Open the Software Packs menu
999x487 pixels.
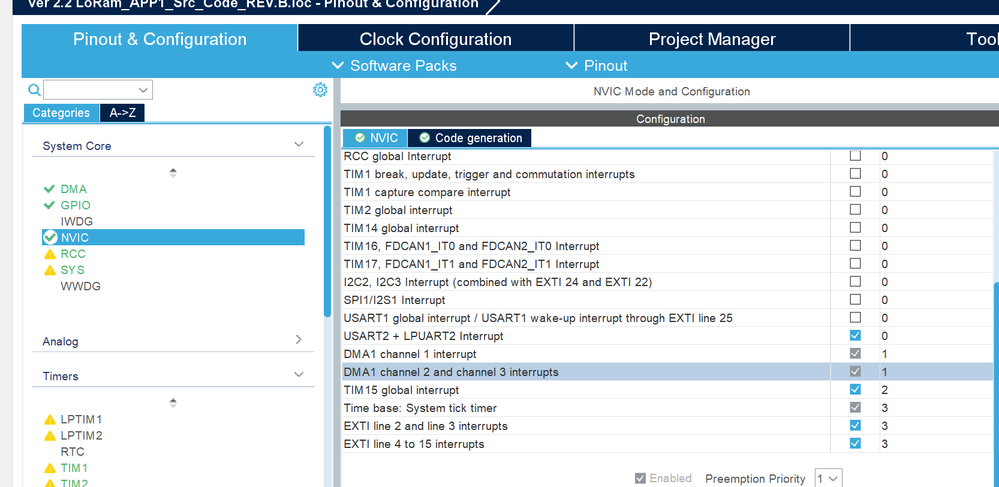(x=394, y=66)
